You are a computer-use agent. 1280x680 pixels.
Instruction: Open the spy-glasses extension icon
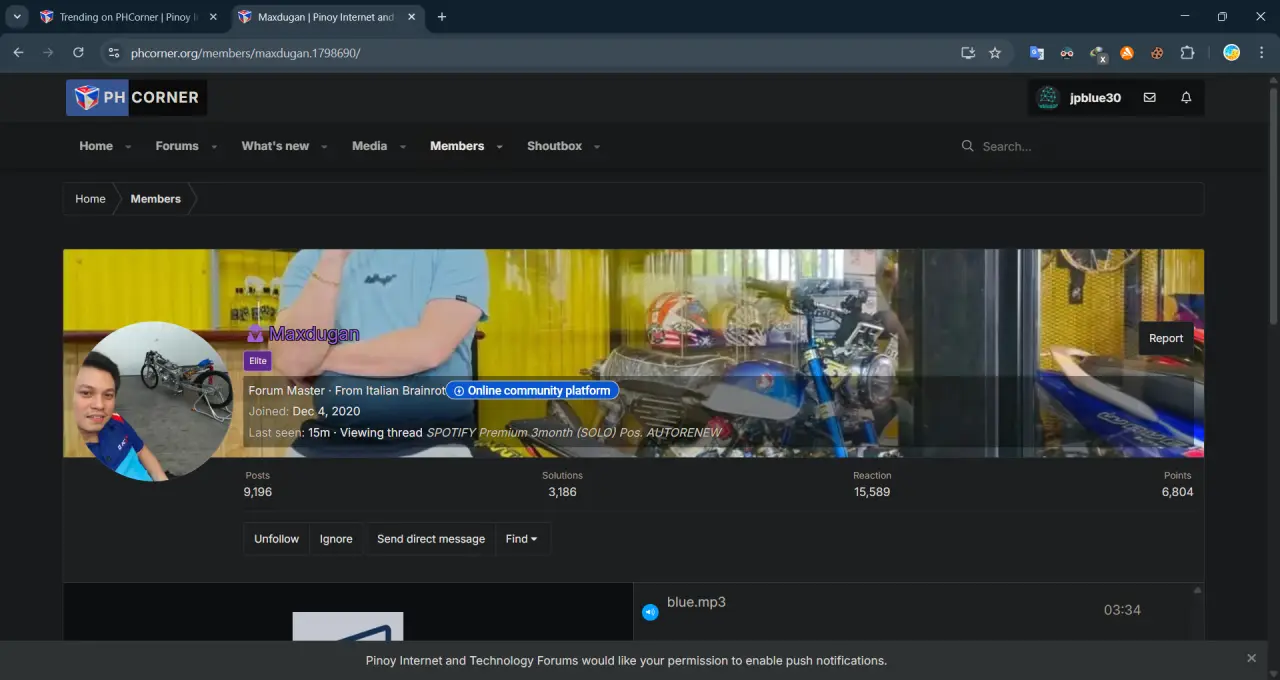[x=1067, y=53]
